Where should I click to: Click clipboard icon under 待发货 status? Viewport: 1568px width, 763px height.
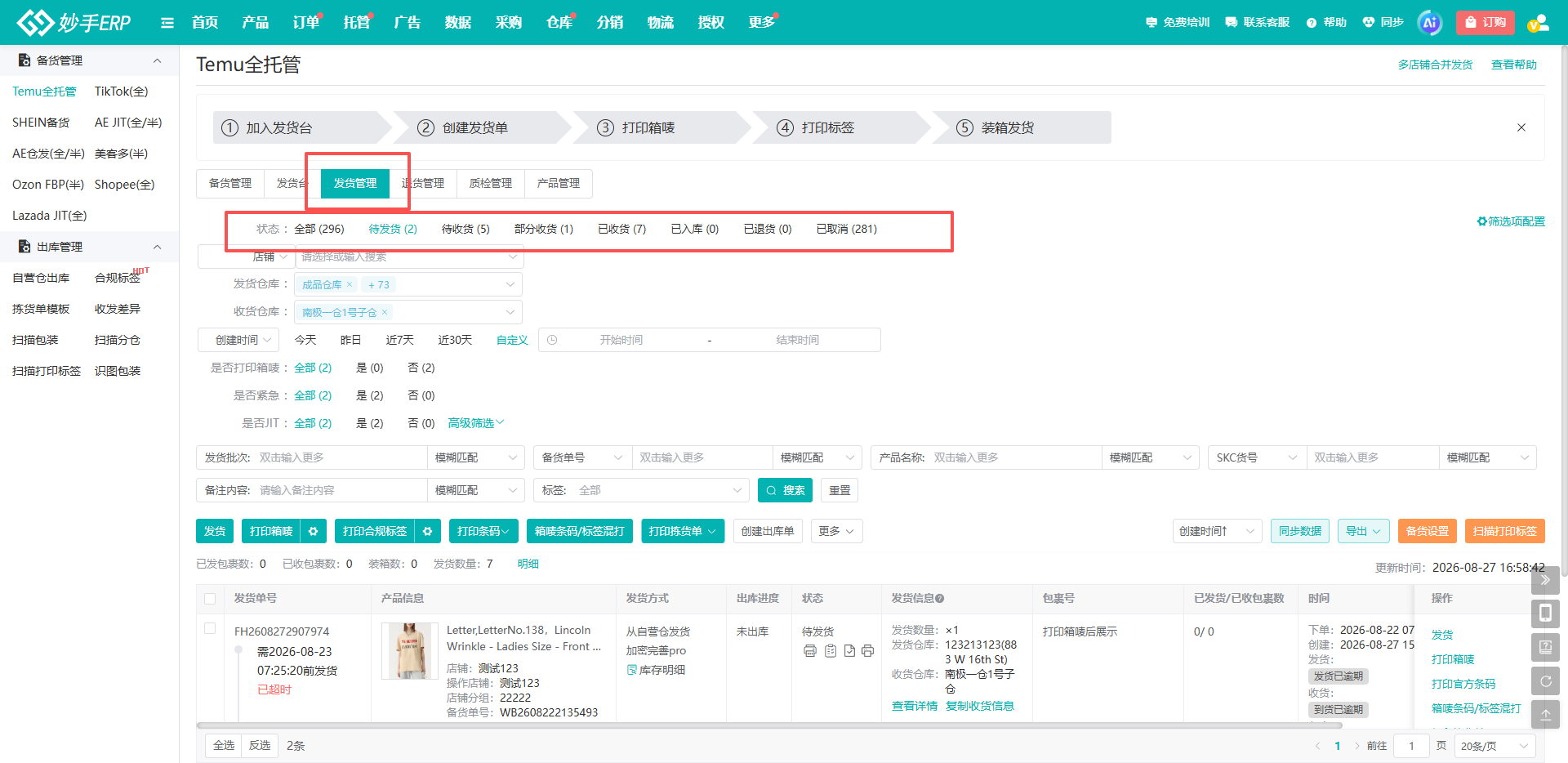point(831,651)
